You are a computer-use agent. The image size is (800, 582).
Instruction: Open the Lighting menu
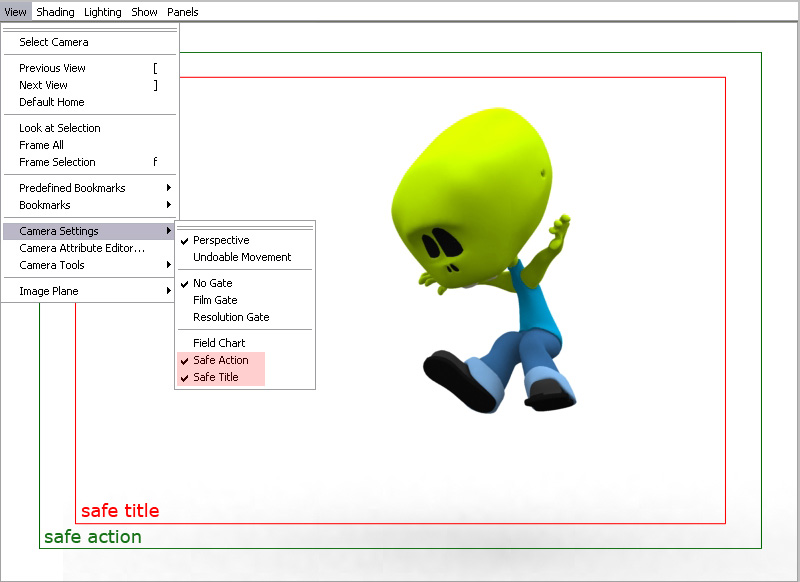pyautogui.click(x=102, y=12)
